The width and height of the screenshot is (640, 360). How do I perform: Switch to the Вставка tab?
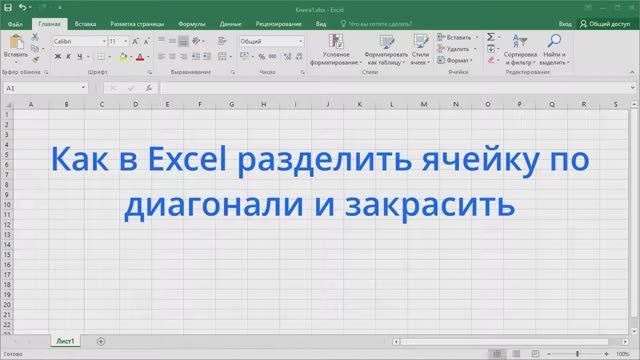tap(85, 24)
